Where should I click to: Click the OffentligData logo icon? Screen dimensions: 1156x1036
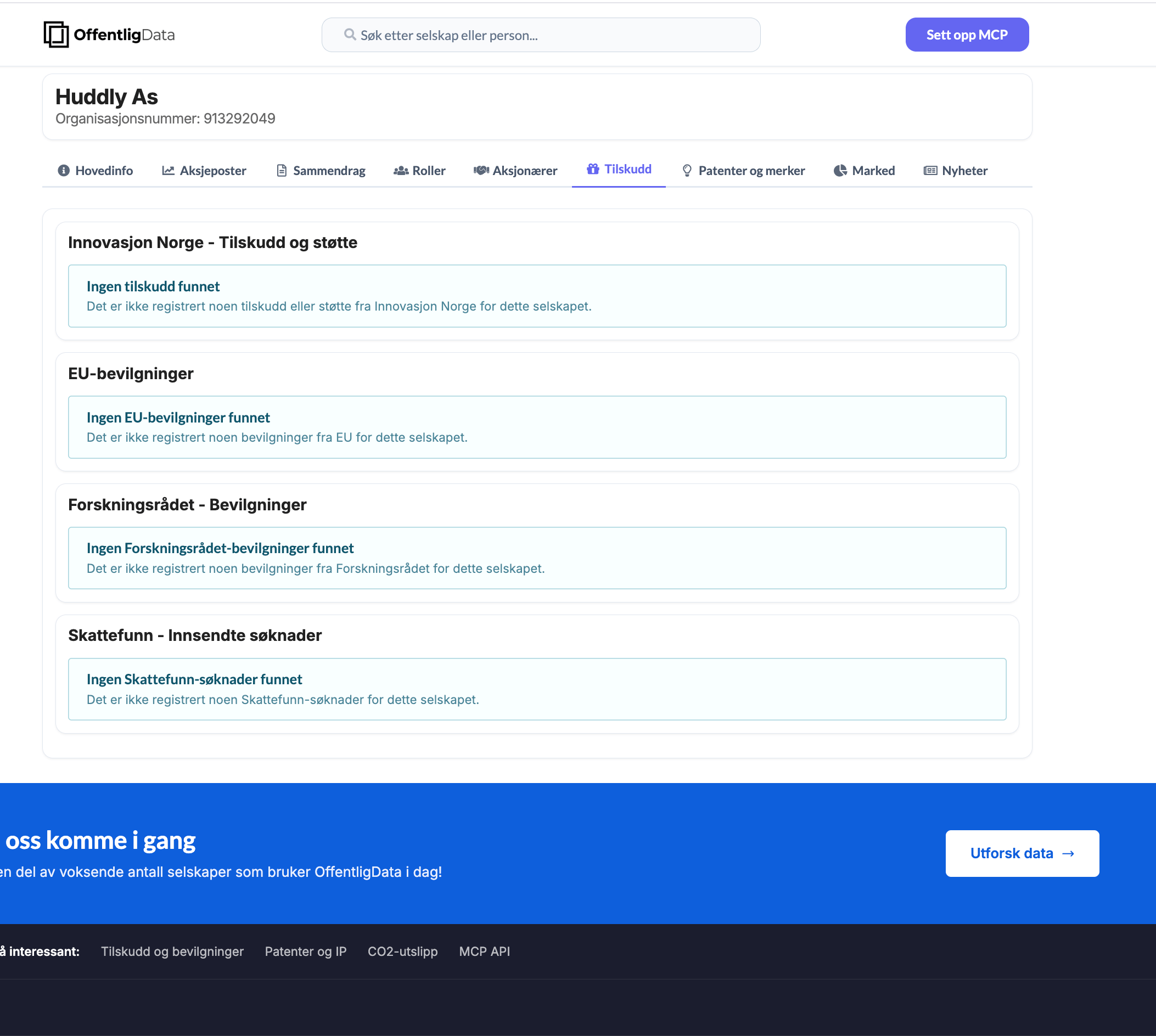click(56, 35)
